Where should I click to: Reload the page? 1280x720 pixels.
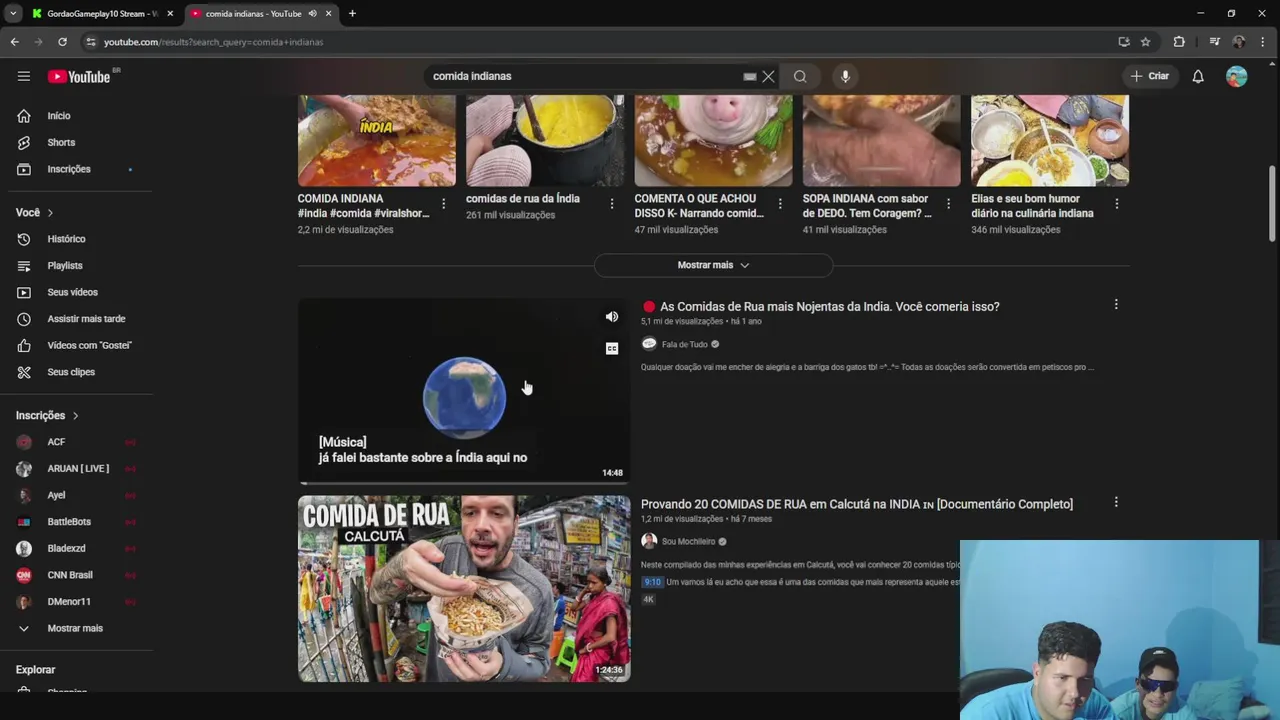point(62,42)
